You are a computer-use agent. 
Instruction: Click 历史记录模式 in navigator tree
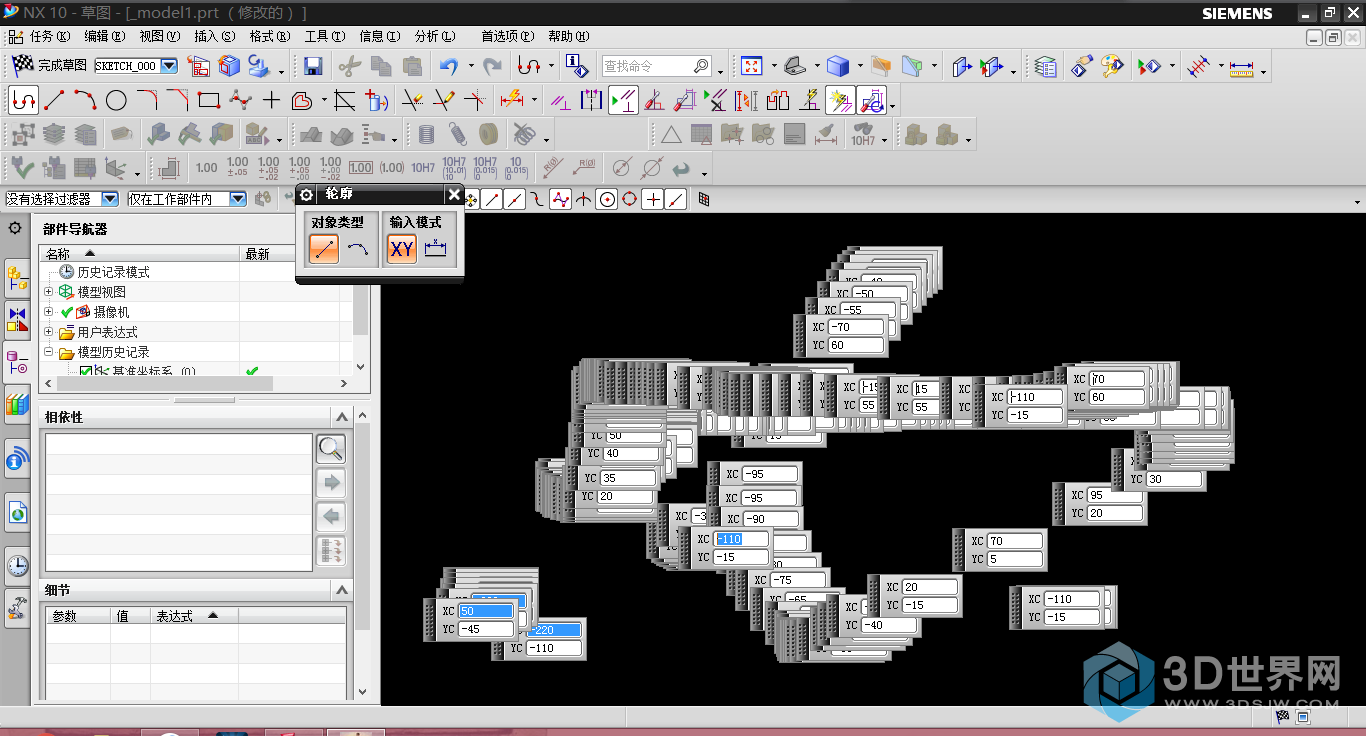[113, 272]
